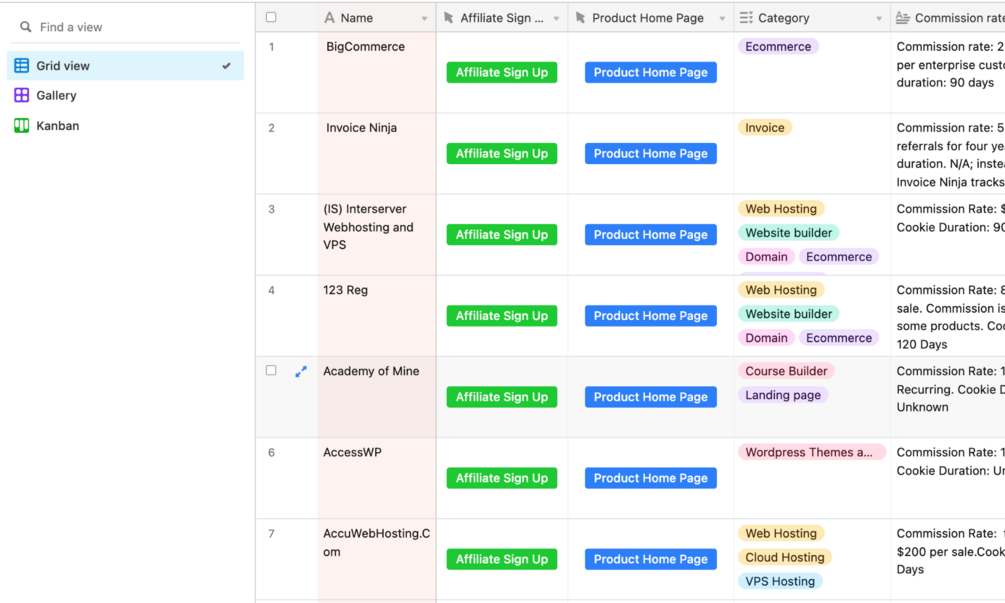Viewport: 1005px width, 603px height.
Task: Click the Commission rate cell for Invoice Ninja
Action: point(948,154)
